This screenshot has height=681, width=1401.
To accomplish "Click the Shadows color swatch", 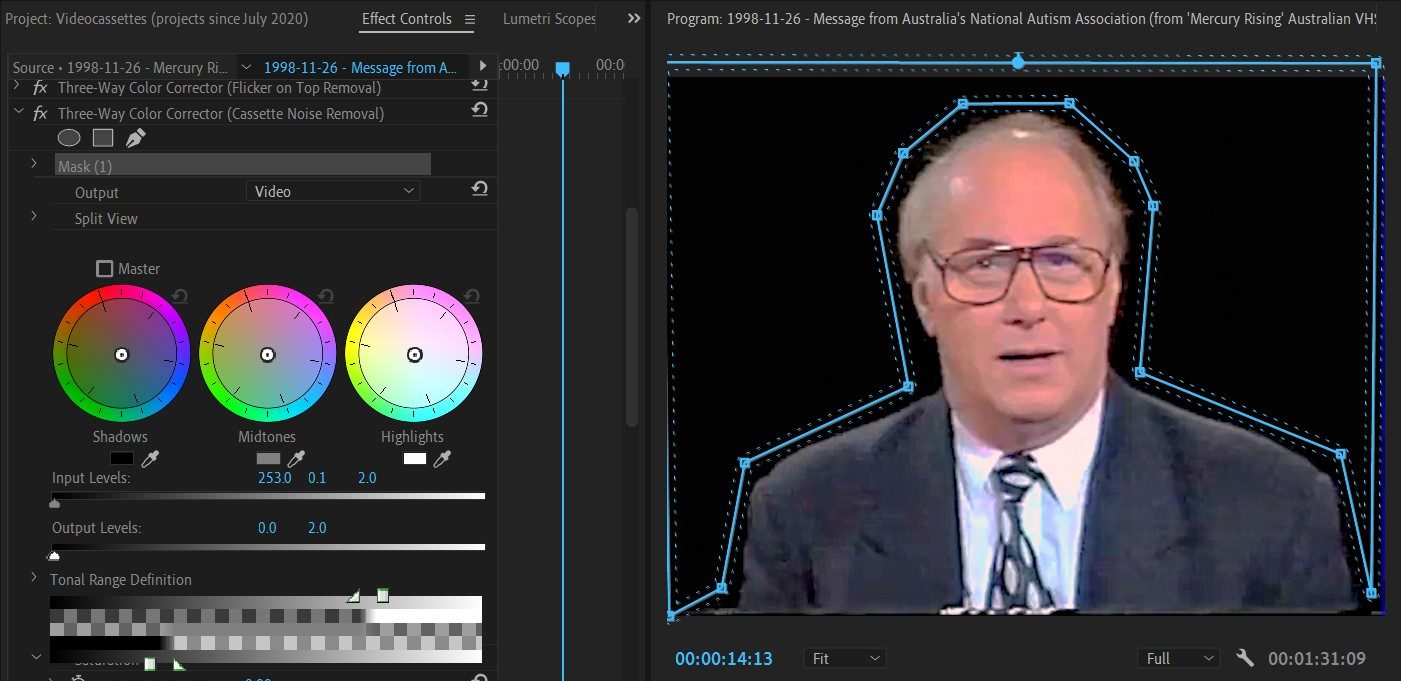I will pos(121,459).
